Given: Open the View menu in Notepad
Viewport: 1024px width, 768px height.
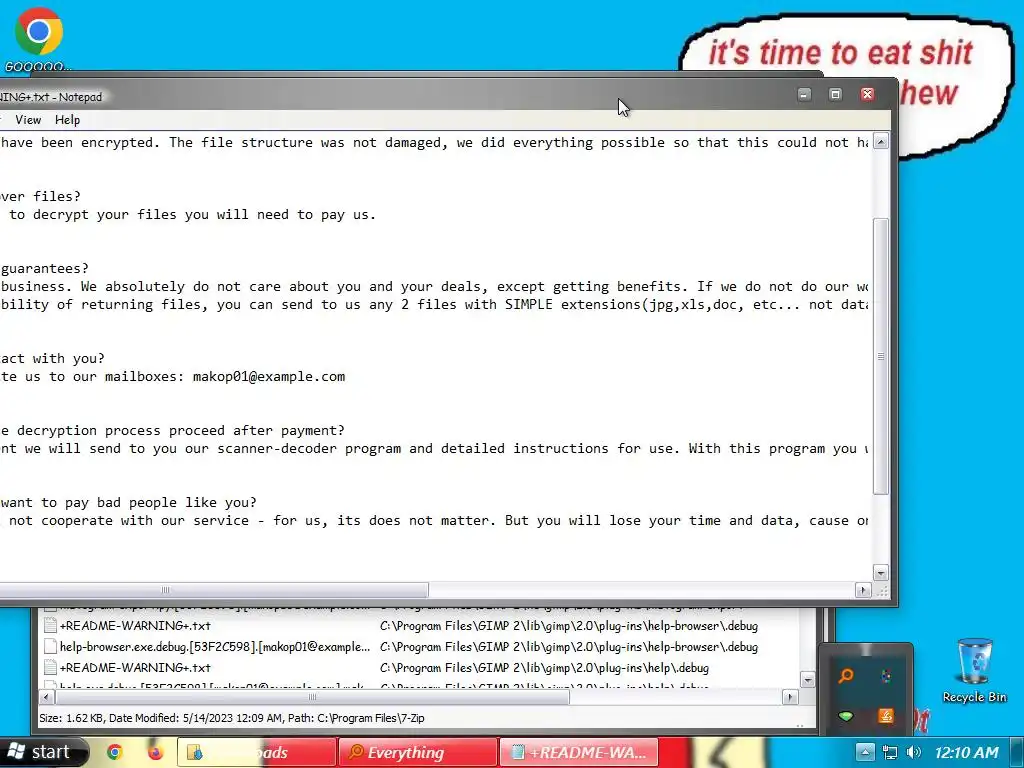Looking at the screenshot, I should click(28, 120).
